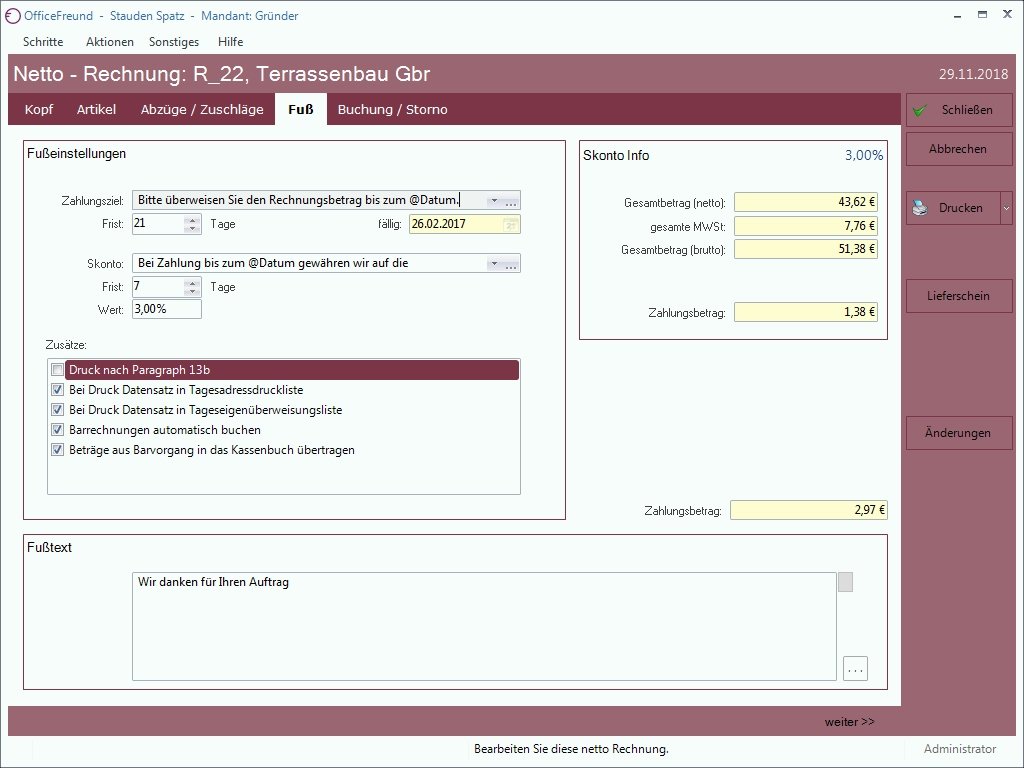1024x768 pixels.
Task: Toggle Beträge aus Barvorgang in Kassenbuch
Action: point(57,450)
